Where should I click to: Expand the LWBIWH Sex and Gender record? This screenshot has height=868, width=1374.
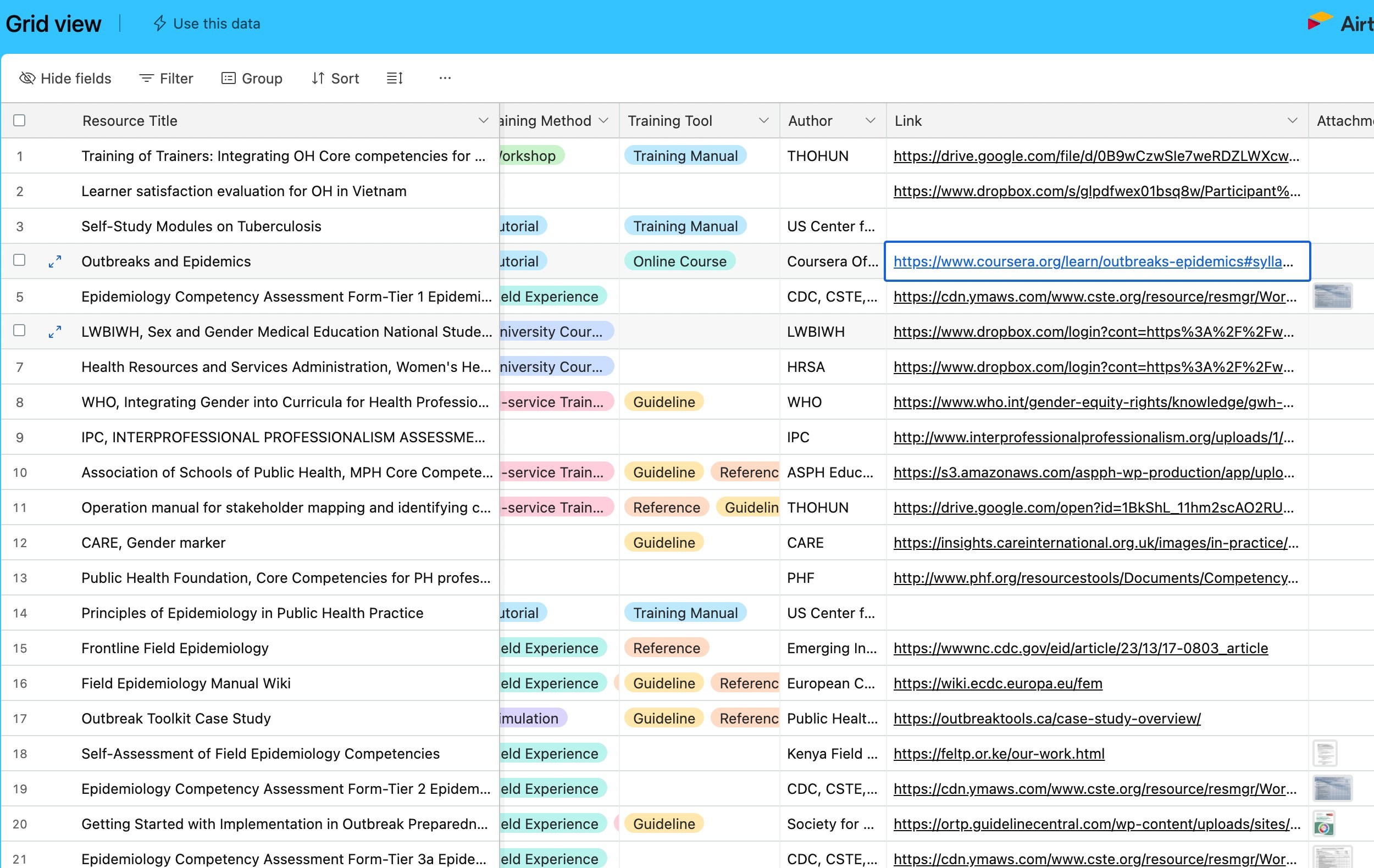[55, 332]
